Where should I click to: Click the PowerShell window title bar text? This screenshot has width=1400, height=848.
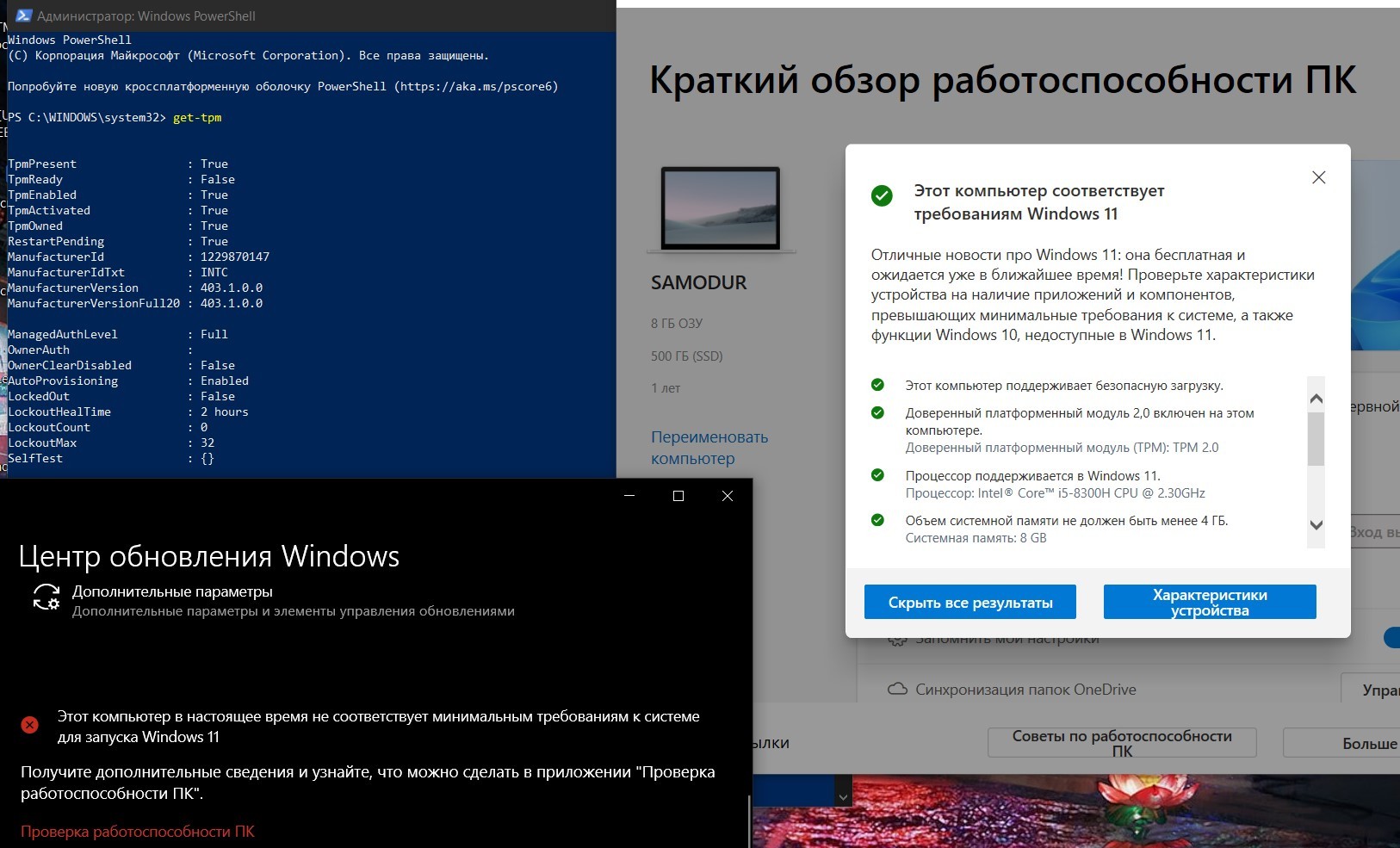pos(146,15)
